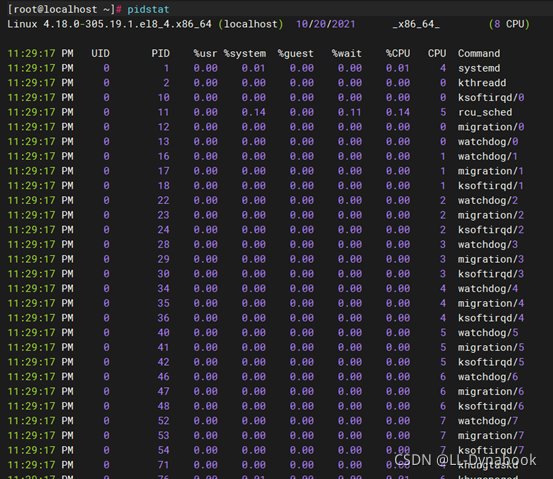Click the 0.01 %system value for systemd
This screenshot has height=479, width=553.
pyautogui.click(x=254, y=68)
